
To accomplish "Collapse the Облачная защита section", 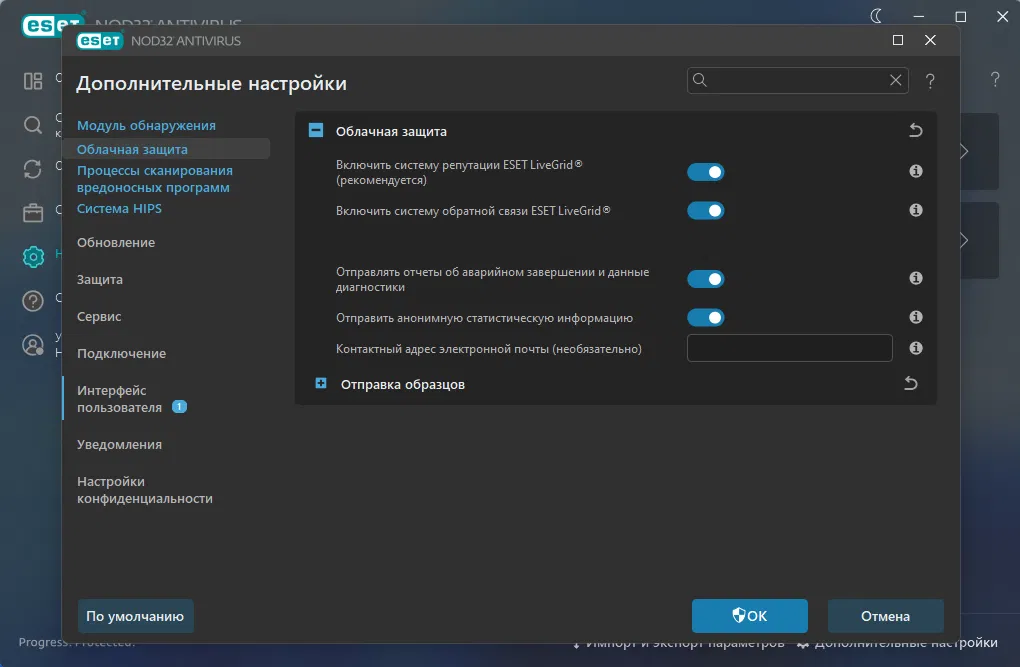I will (316, 131).
